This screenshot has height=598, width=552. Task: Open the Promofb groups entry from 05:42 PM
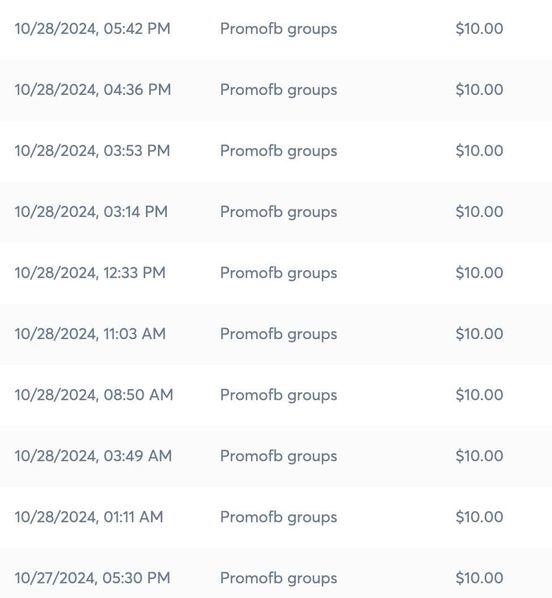(278, 29)
